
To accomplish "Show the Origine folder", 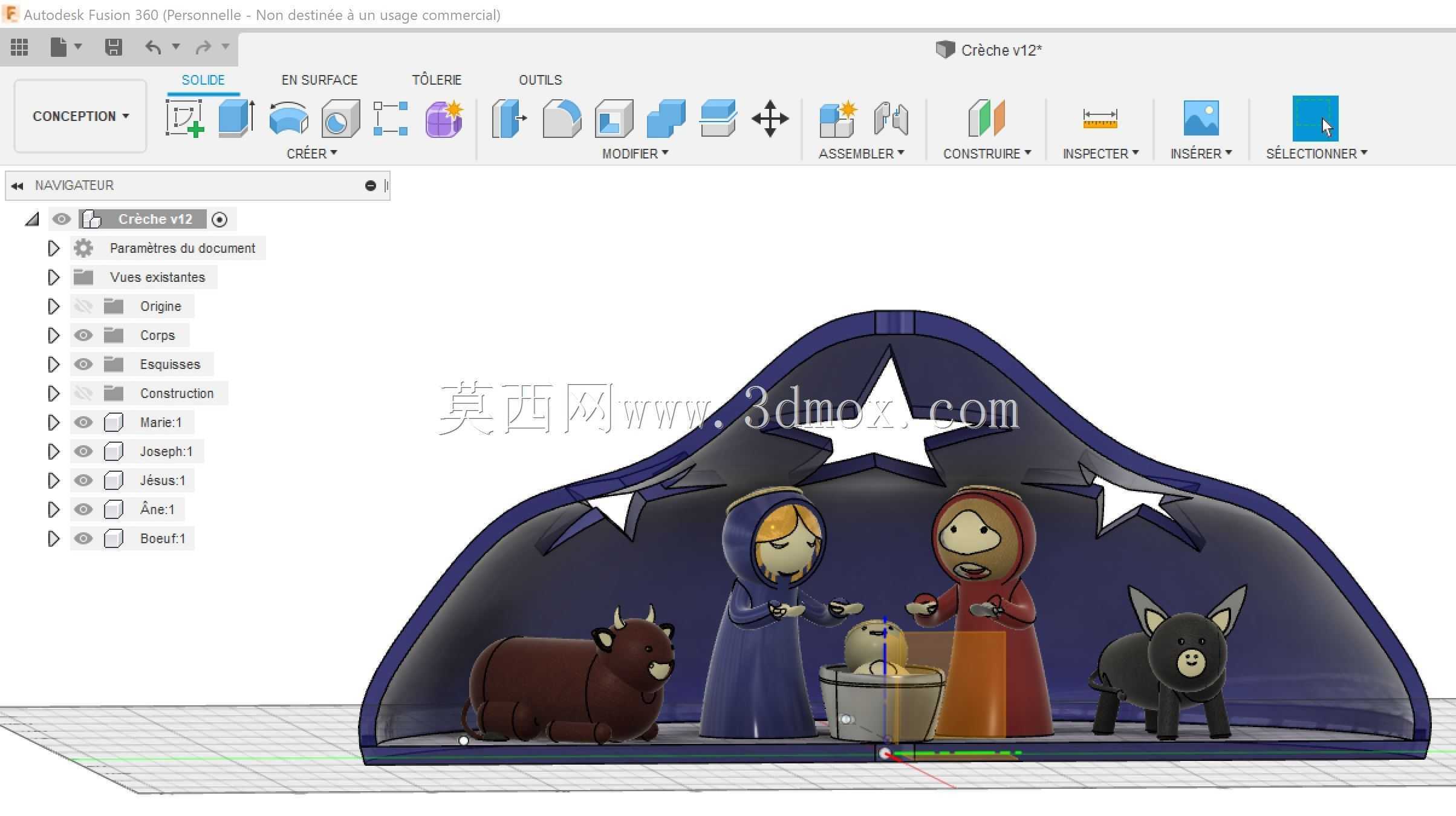I will click(83, 306).
